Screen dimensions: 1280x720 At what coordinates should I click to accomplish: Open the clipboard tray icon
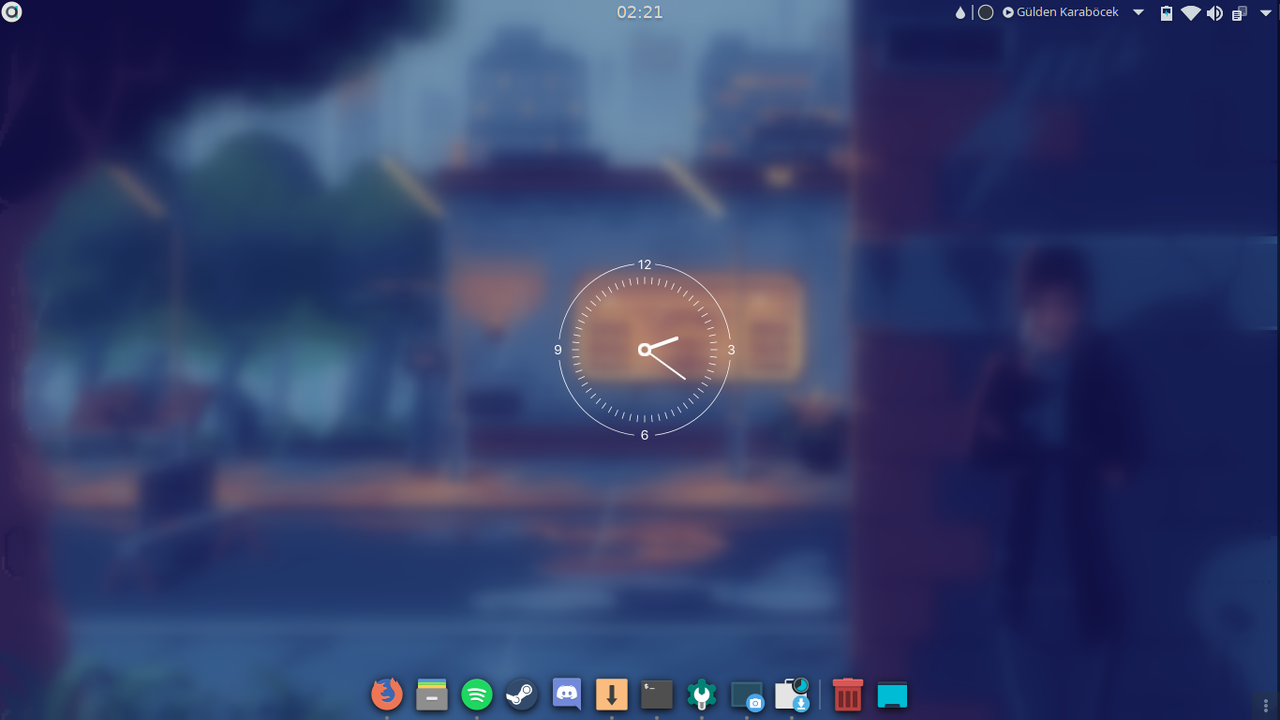(1239, 13)
